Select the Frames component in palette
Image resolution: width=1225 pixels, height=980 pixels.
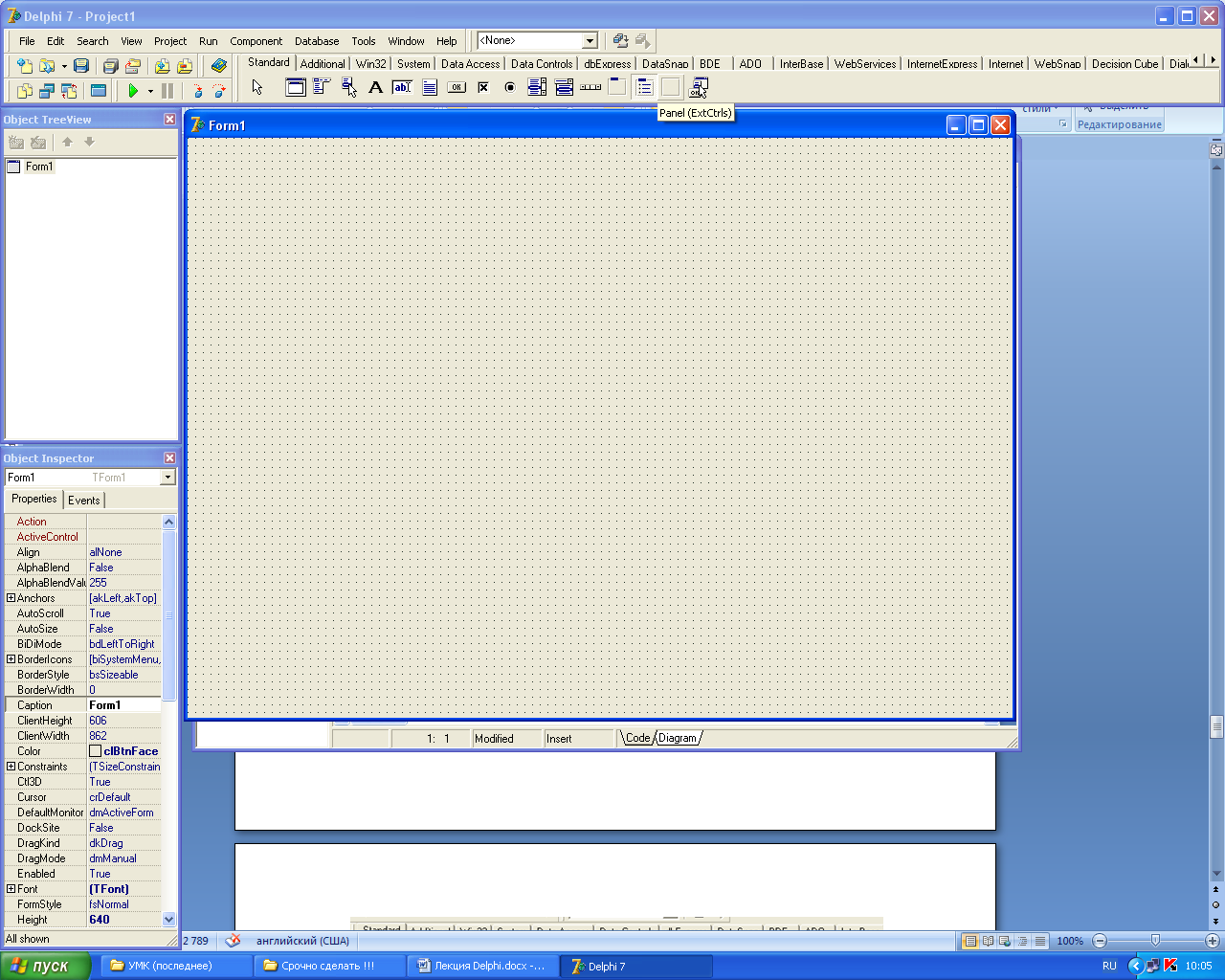point(296,87)
